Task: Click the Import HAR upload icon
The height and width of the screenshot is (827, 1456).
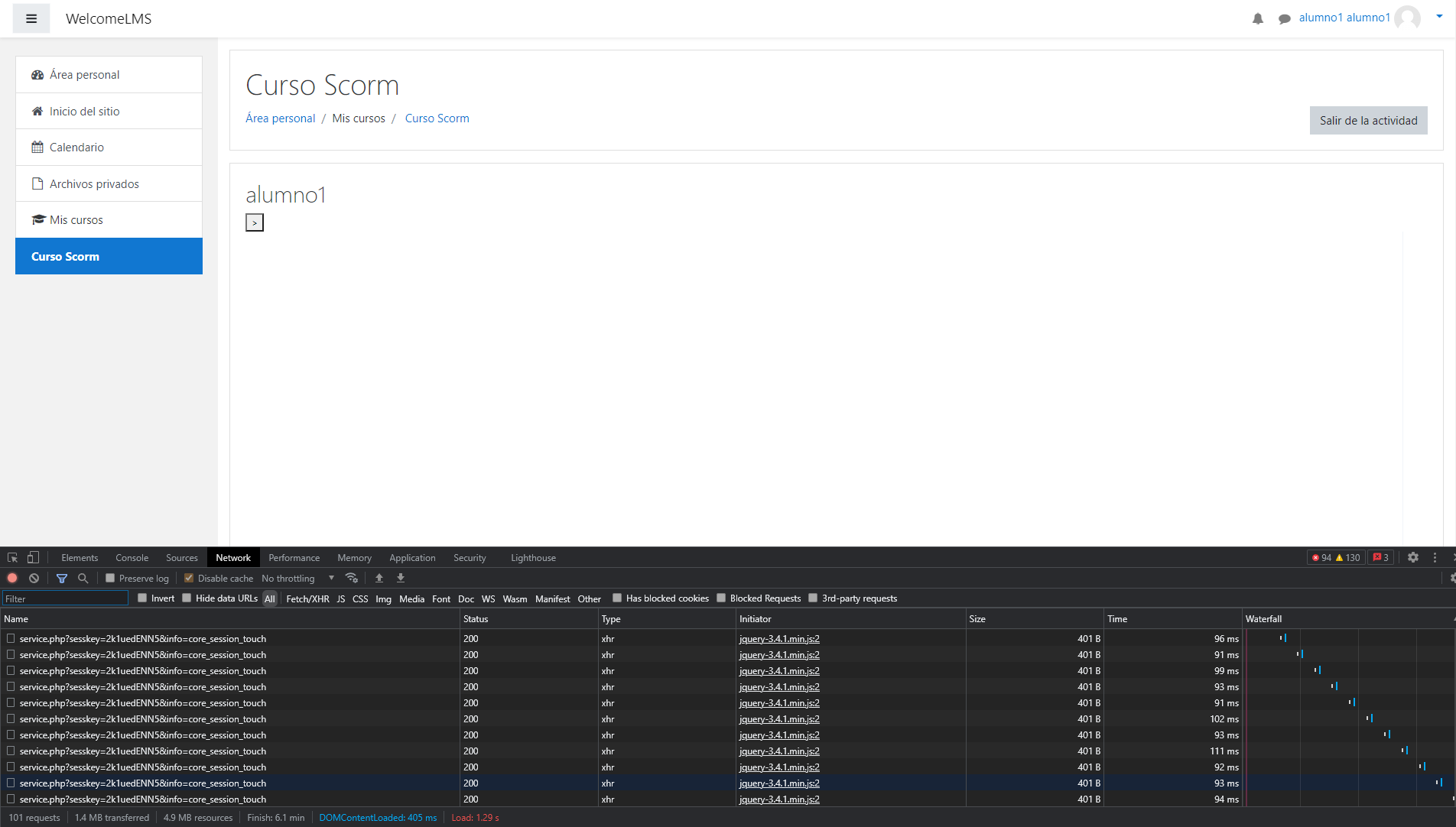Action: click(379, 579)
